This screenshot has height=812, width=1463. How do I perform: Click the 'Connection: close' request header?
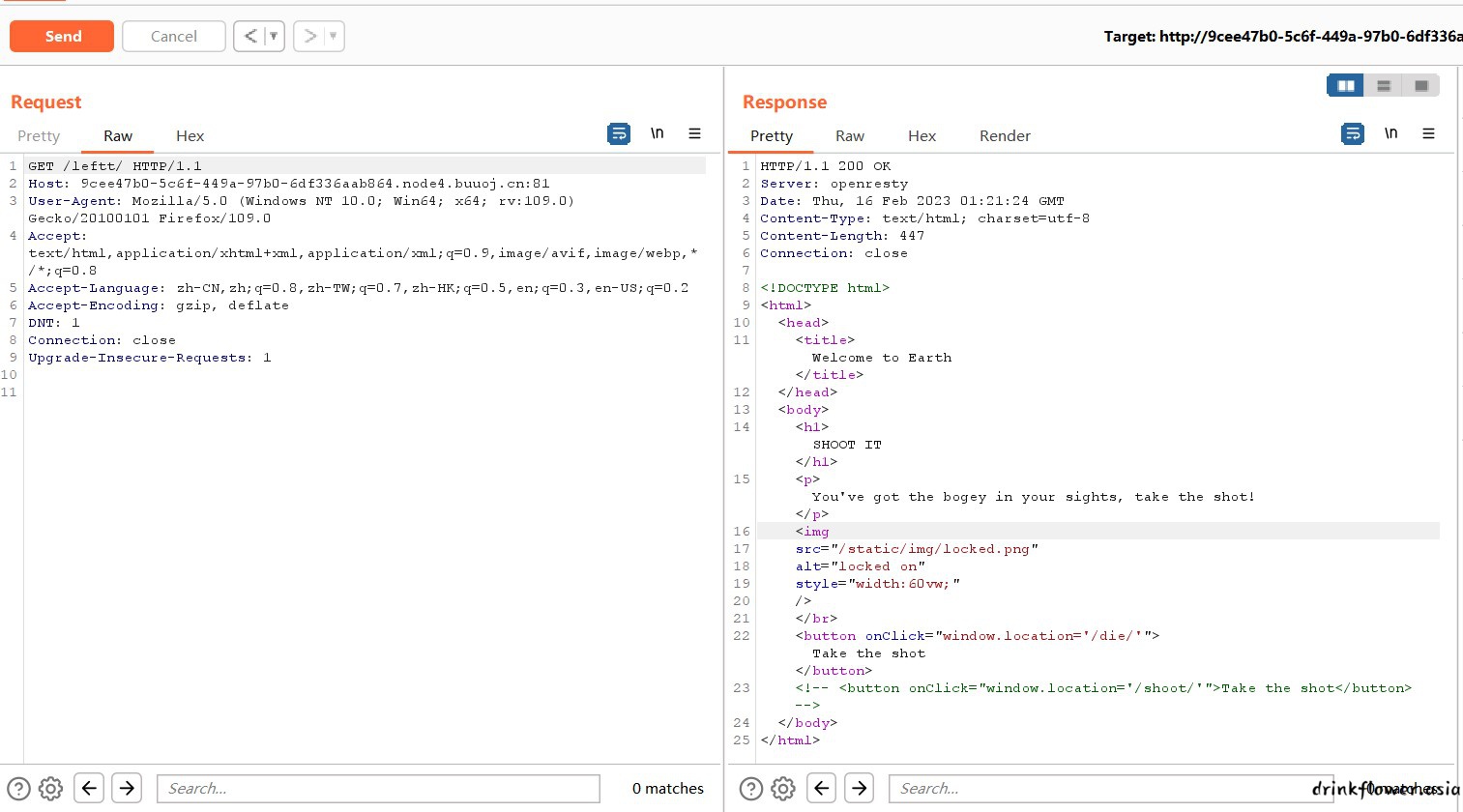click(x=102, y=340)
